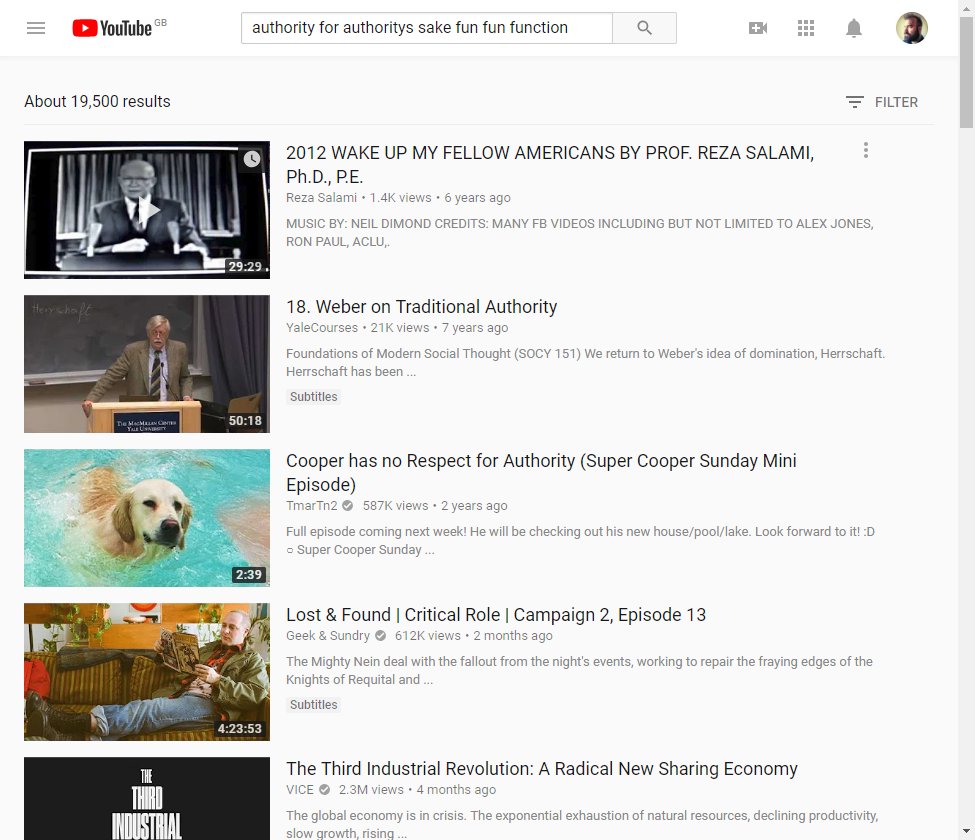Open the account avatar menu

pyautogui.click(x=912, y=28)
